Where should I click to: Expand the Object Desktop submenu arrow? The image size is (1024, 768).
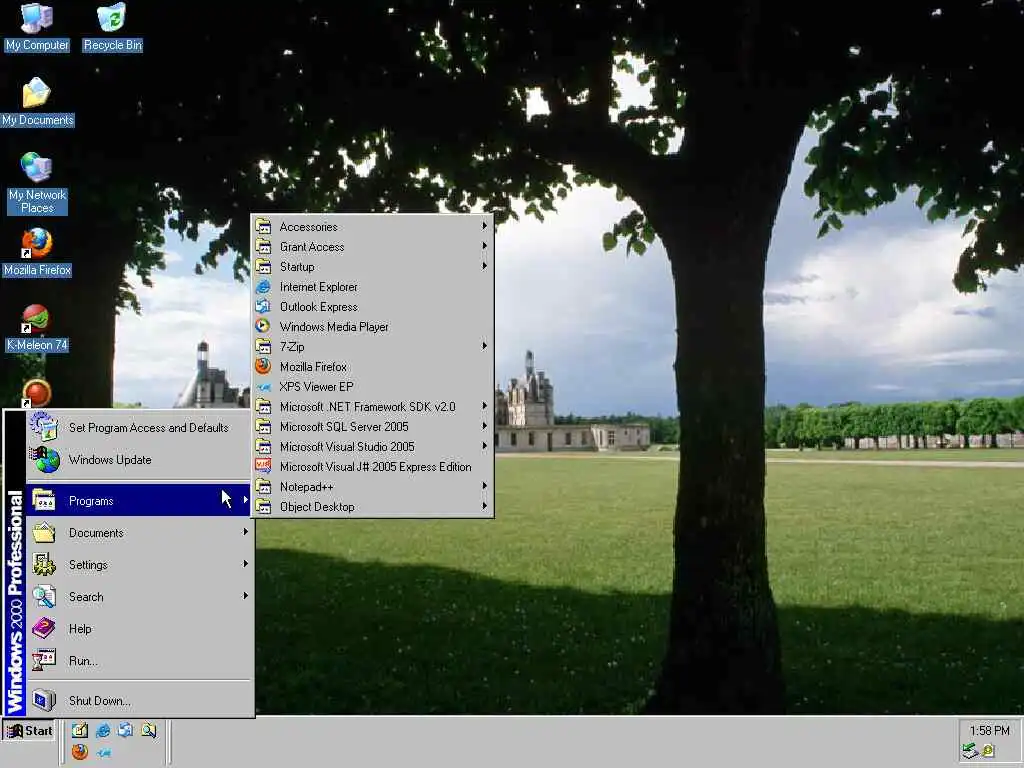tap(485, 506)
